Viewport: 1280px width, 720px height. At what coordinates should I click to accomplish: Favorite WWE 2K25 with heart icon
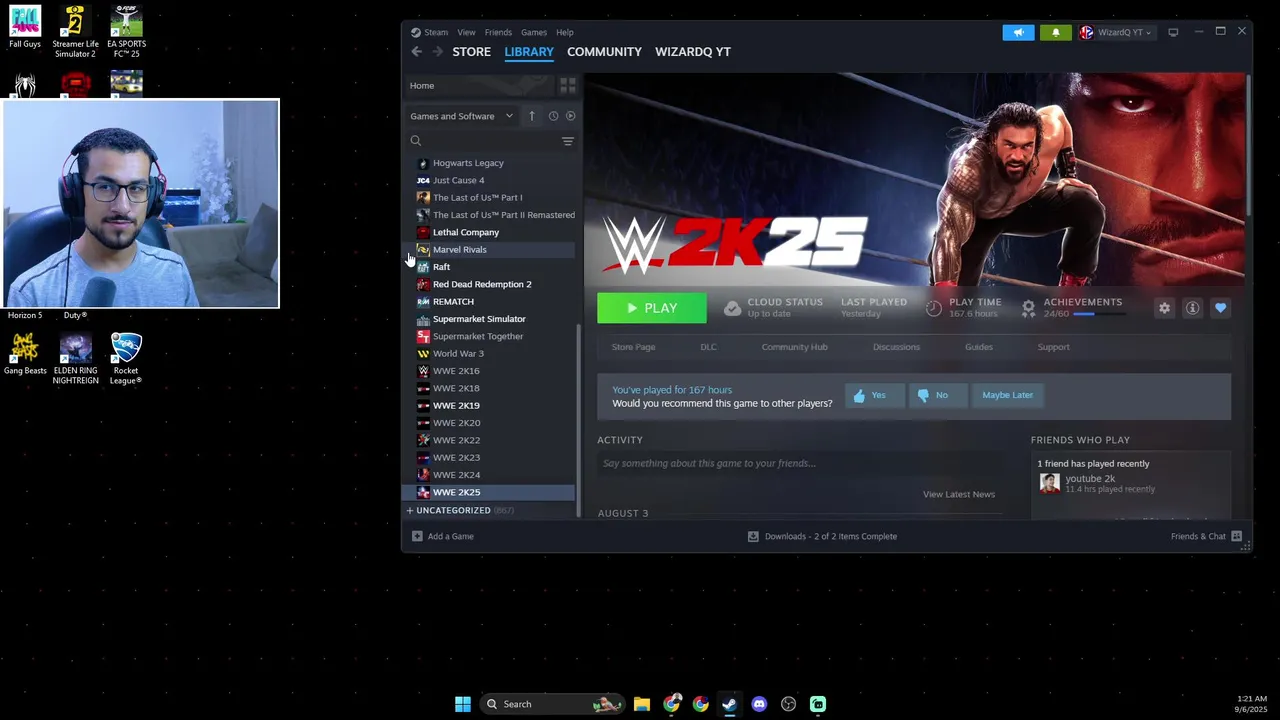[x=1220, y=308]
